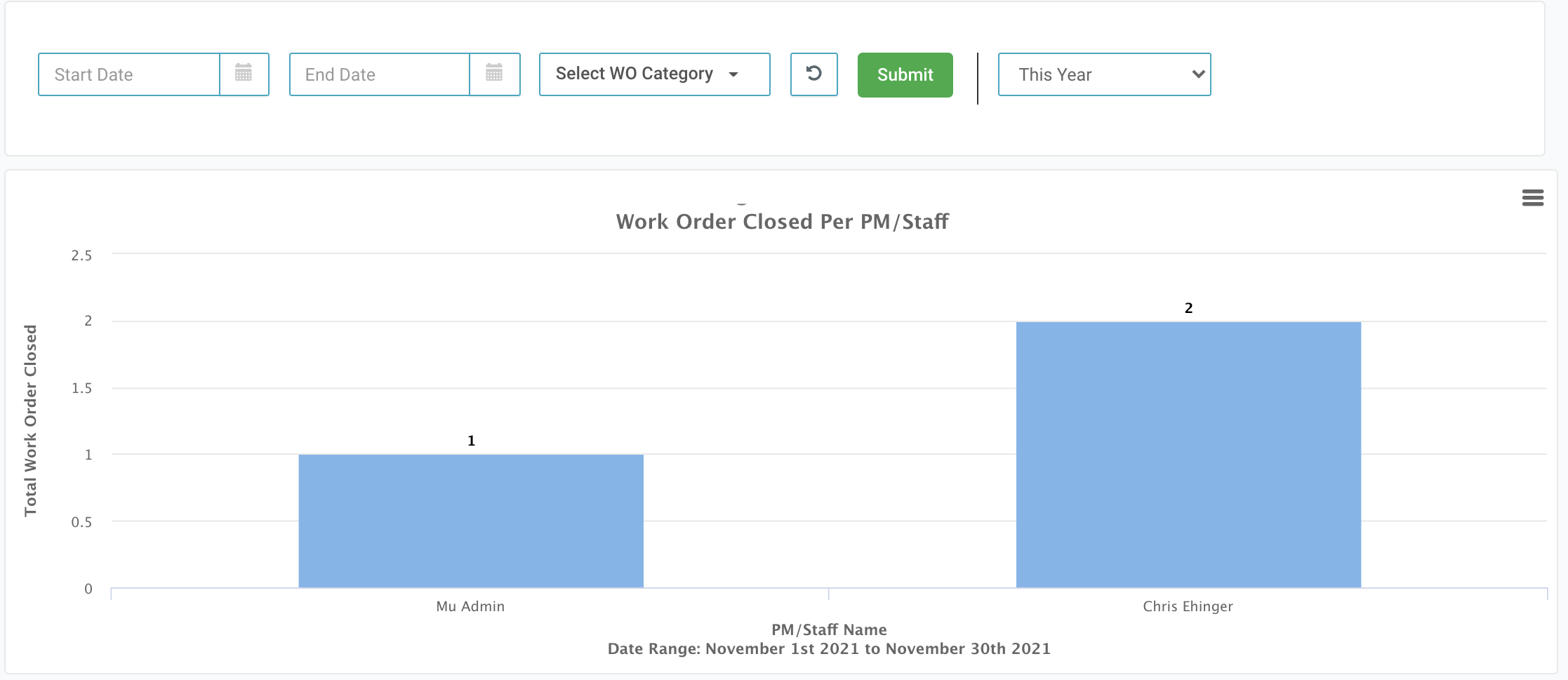Click the data label 2 above the bar
This screenshot has width=1568, height=680.
[x=1188, y=308]
